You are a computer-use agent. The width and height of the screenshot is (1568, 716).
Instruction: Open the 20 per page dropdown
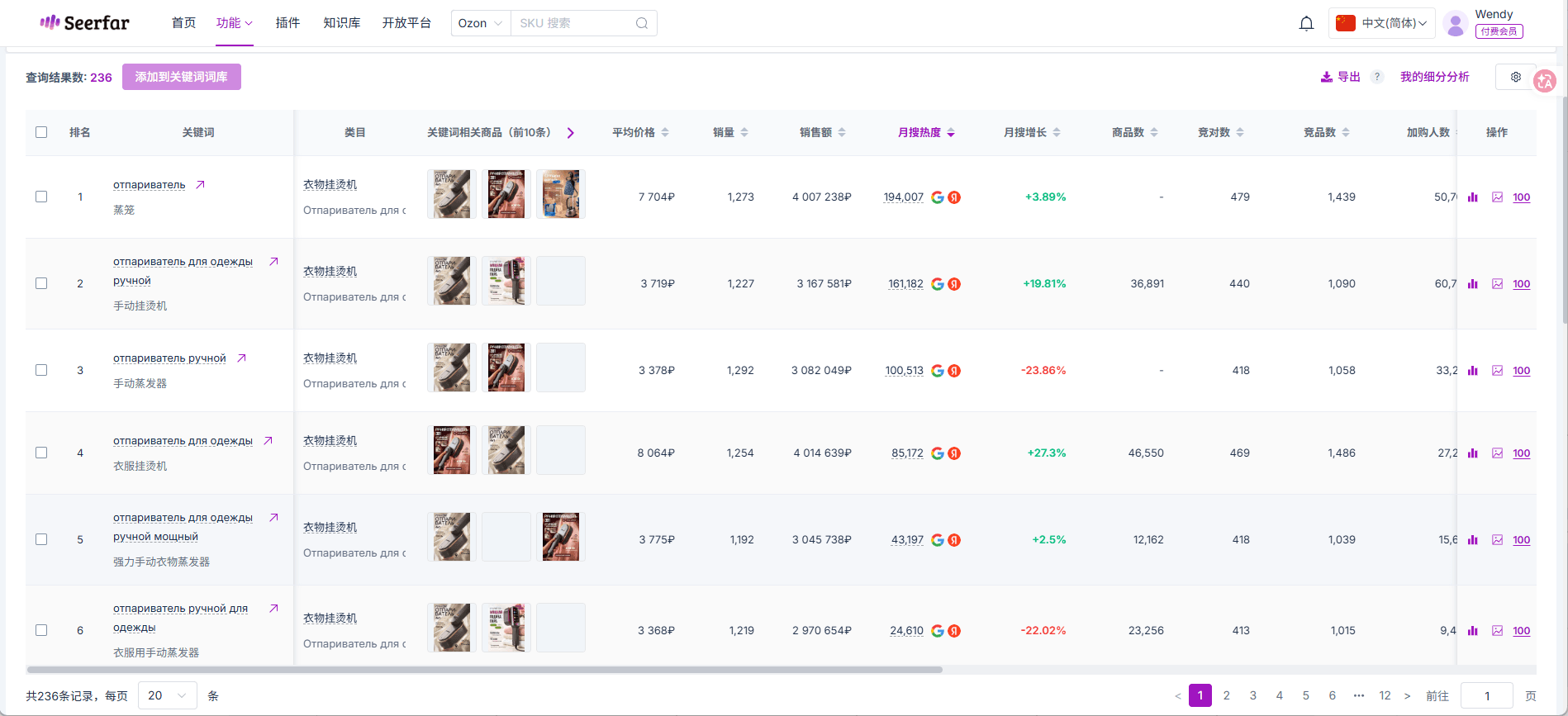(x=168, y=695)
